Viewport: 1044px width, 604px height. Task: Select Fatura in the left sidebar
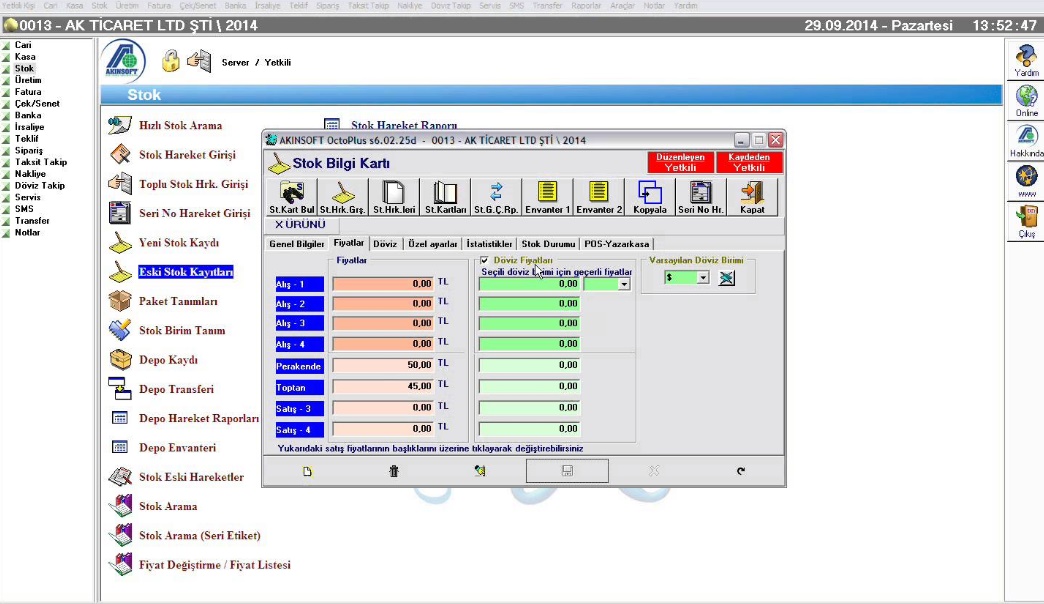click(x=28, y=92)
